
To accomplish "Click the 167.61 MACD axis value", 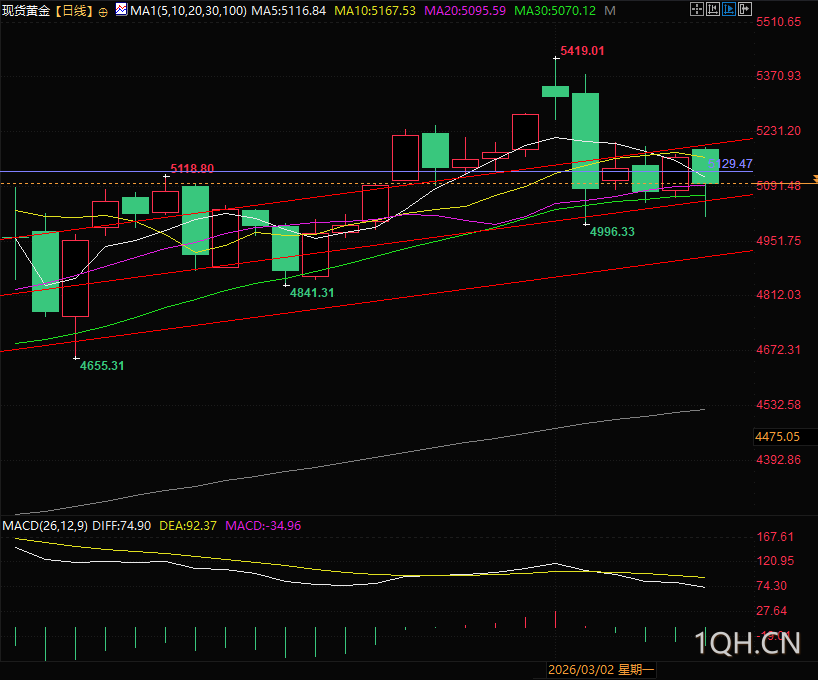I will (775, 536).
